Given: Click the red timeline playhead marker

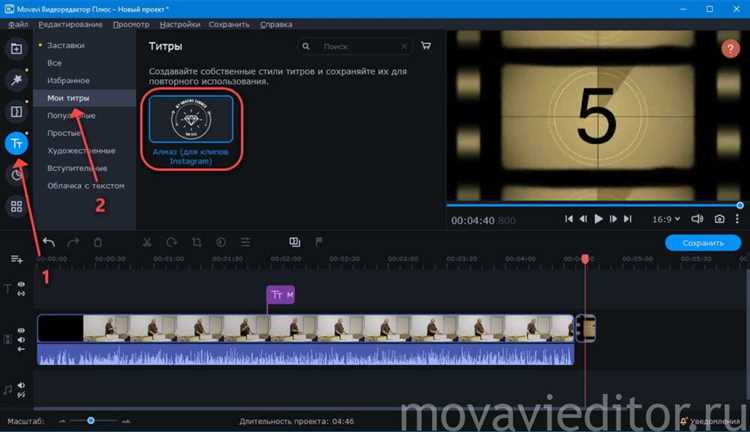Looking at the screenshot, I should 585,259.
